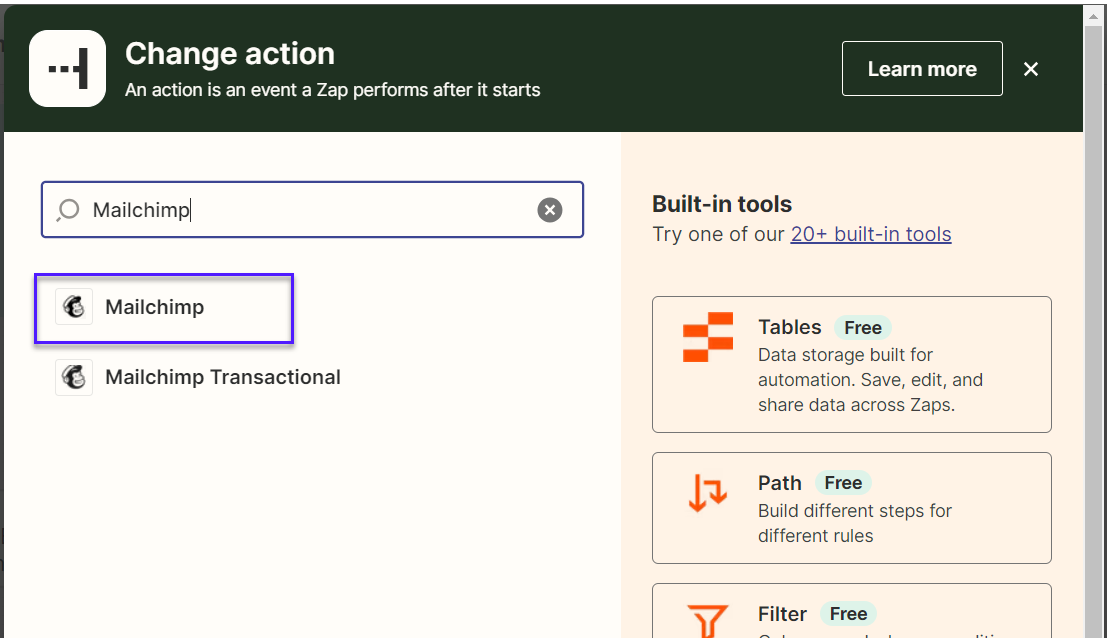1107x638 pixels.
Task: Select the Path built-in tool card
Action: point(851,508)
